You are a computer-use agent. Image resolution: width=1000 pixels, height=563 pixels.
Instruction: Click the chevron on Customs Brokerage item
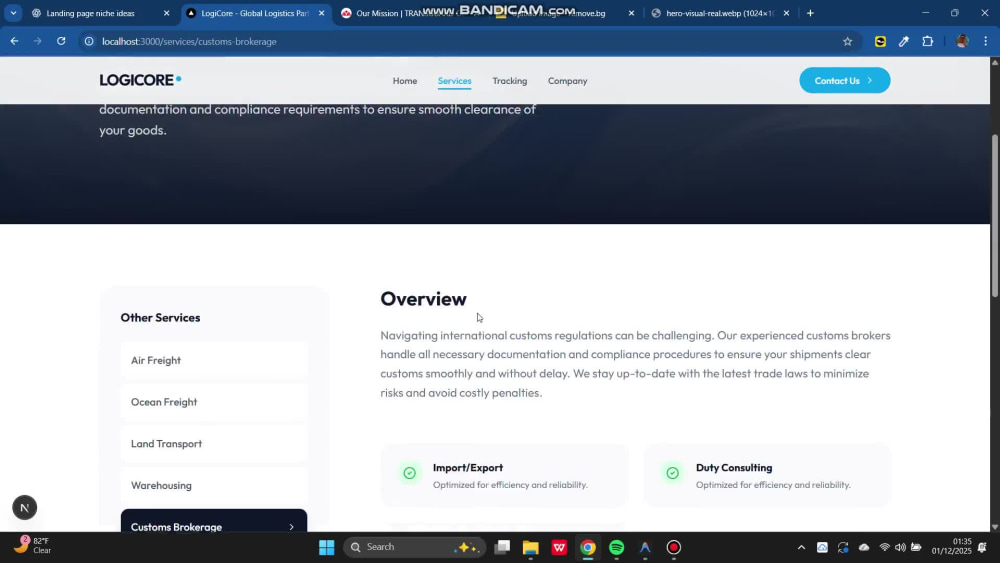point(291,527)
